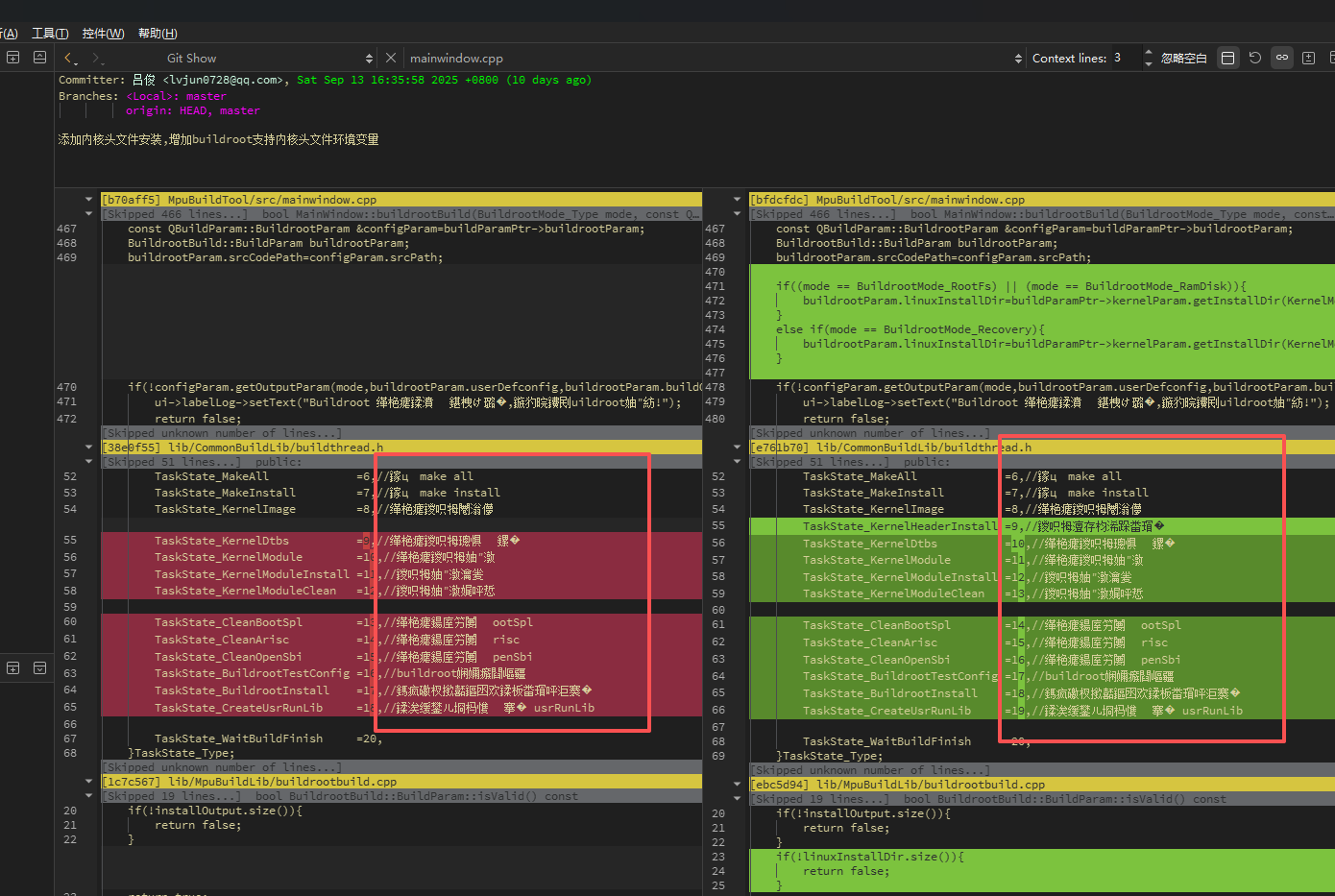
Task: Click the reload diff icon
Action: click(1254, 58)
